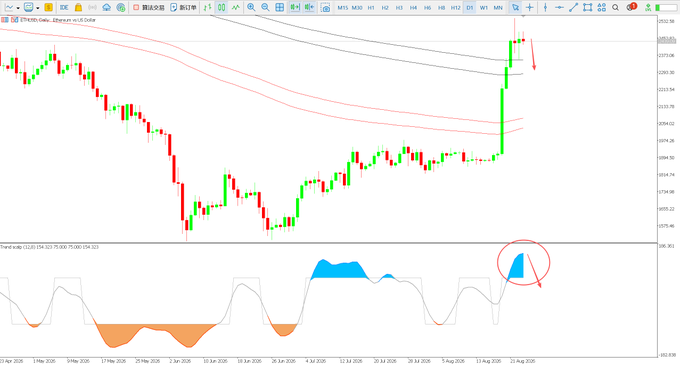Select the H8 timeframe

(441, 8)
